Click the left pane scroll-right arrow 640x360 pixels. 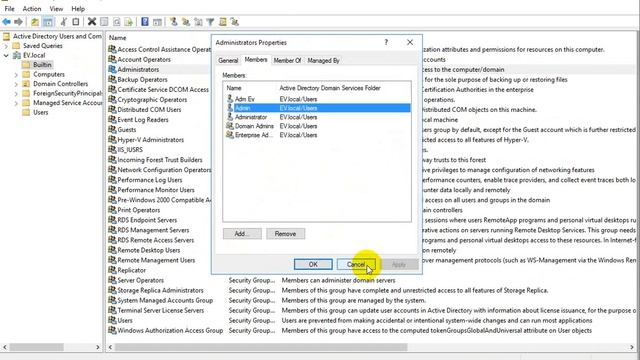point(98,347)
